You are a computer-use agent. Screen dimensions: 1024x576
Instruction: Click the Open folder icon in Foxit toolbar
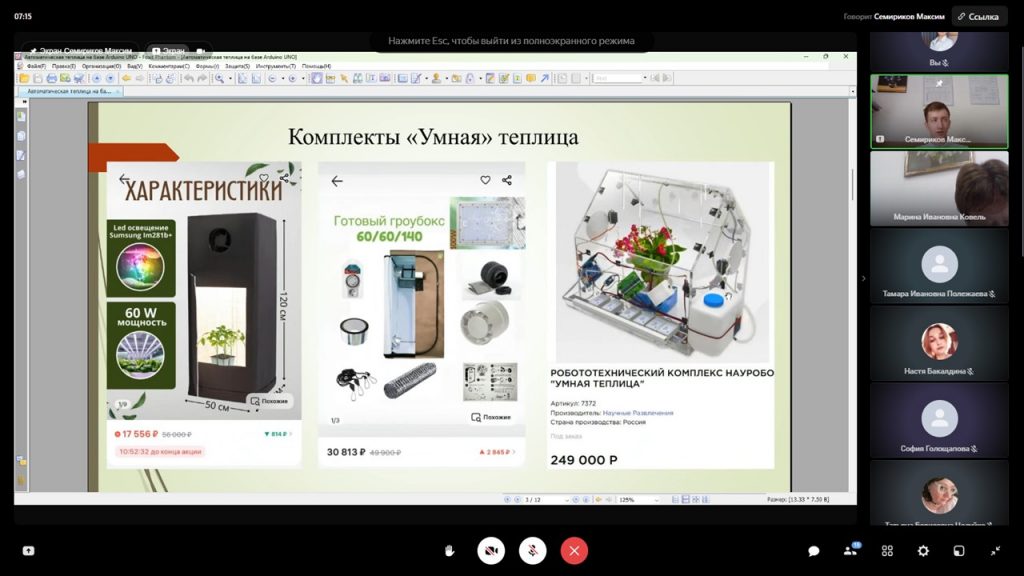click(24, 78)
